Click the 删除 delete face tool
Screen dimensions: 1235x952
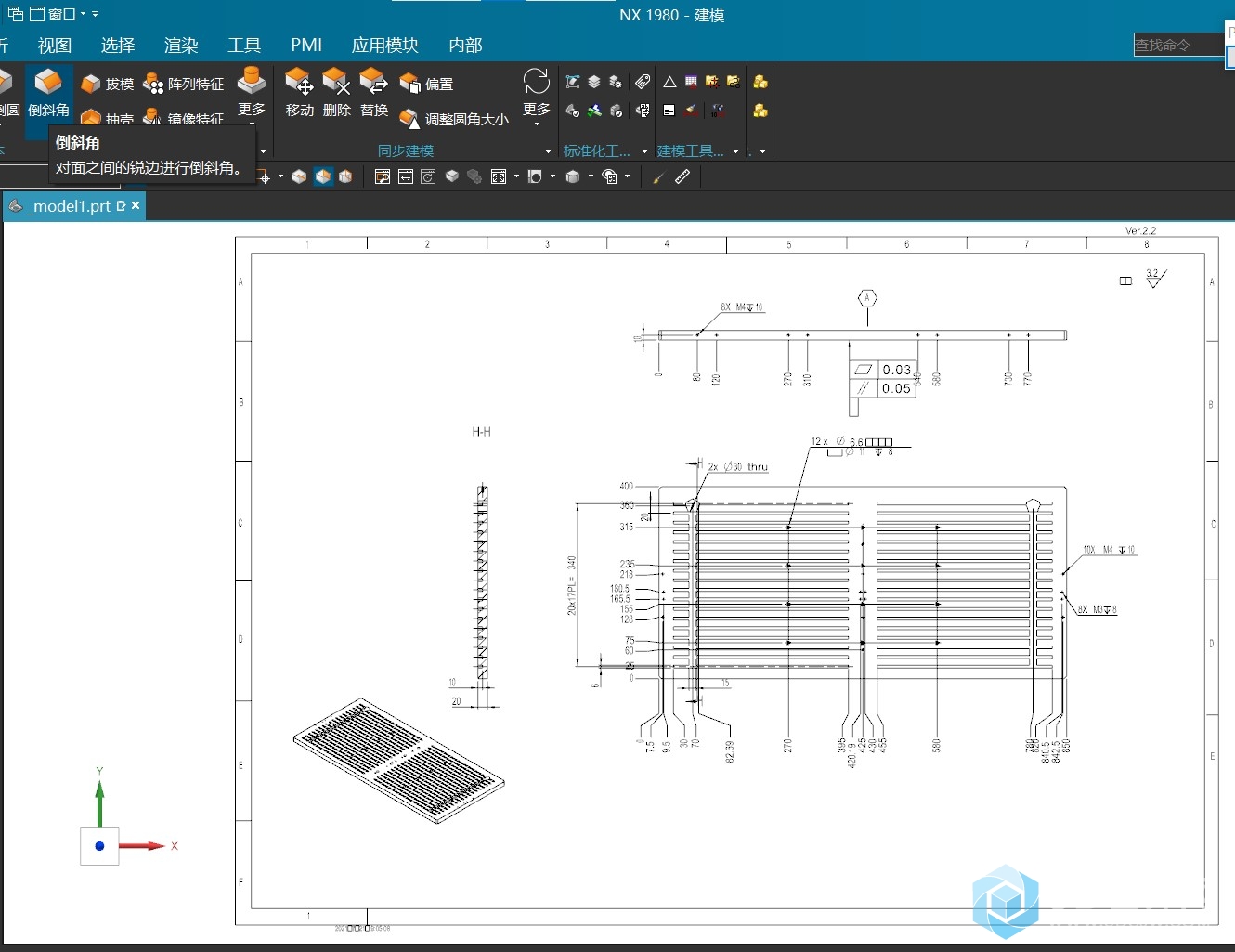[x=336, y=93]
